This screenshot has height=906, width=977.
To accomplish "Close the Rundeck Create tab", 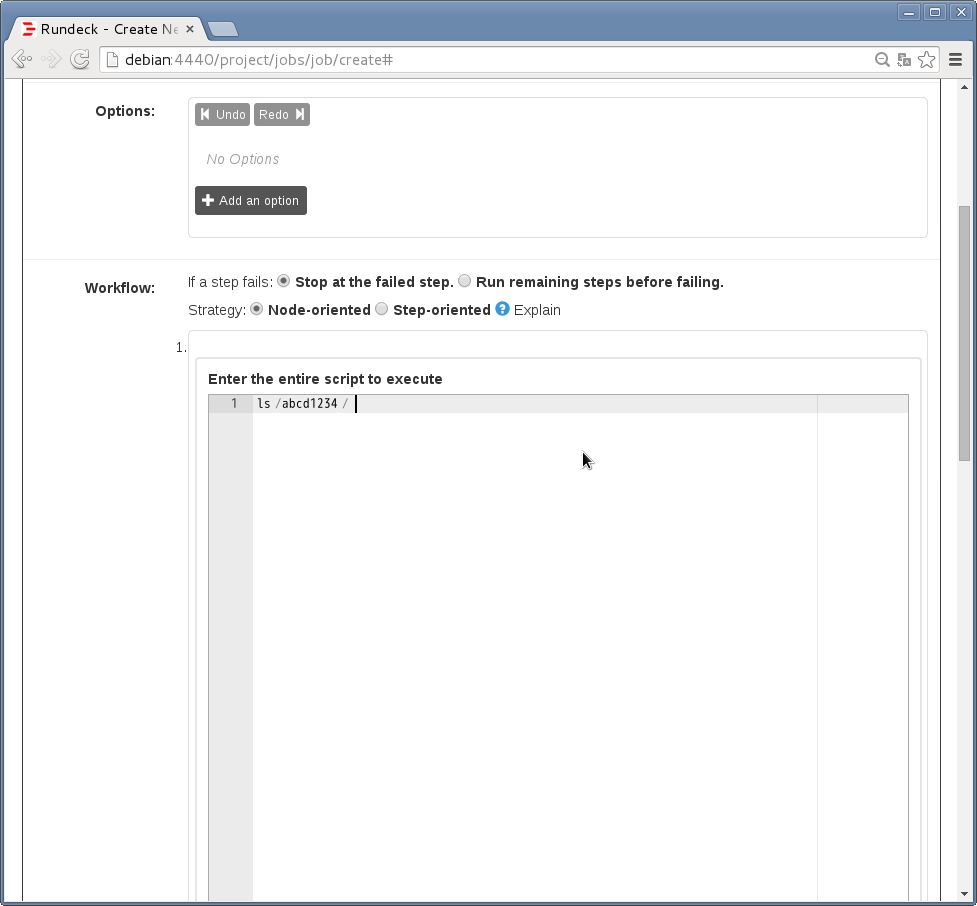I will coord(190,29).
